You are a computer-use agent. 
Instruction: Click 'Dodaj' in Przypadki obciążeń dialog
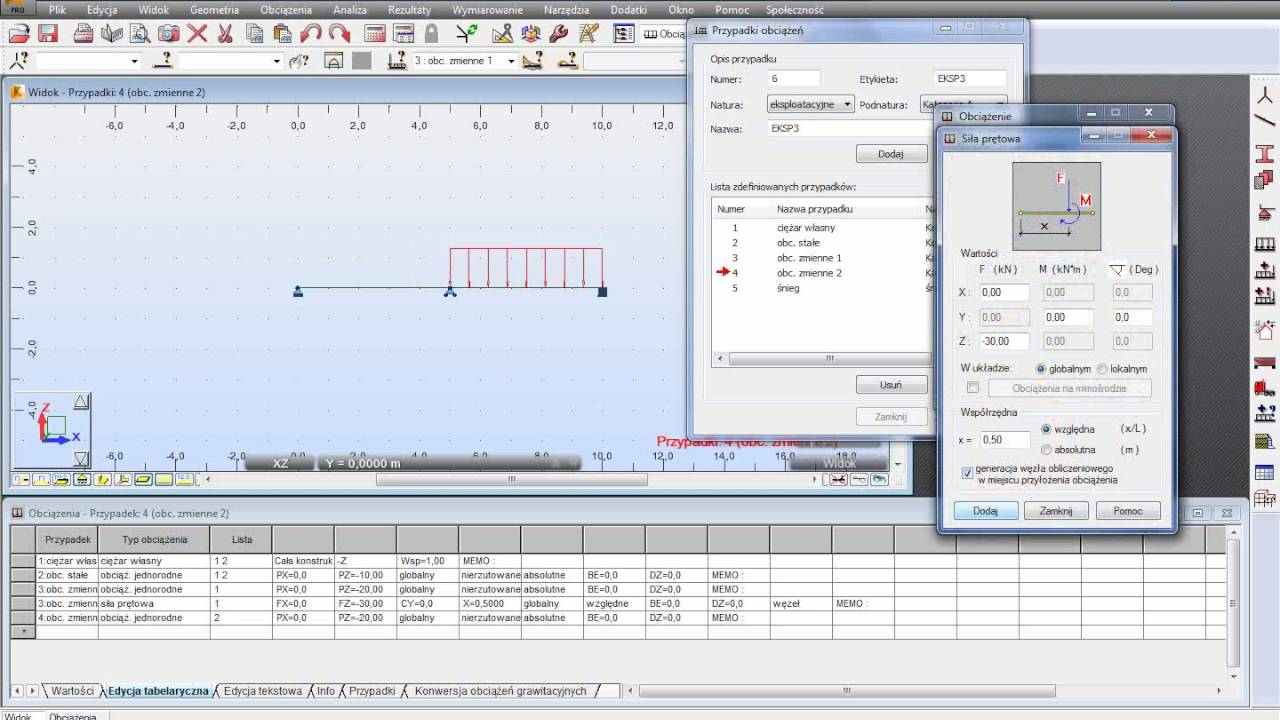coord(890,154)
